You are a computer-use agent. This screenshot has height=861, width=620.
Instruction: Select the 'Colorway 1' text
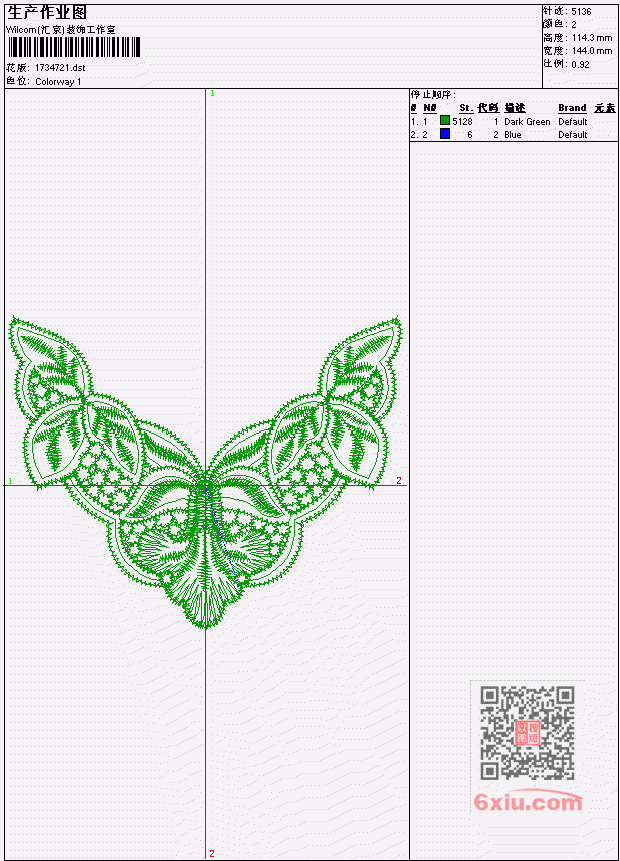coord(58,82)
